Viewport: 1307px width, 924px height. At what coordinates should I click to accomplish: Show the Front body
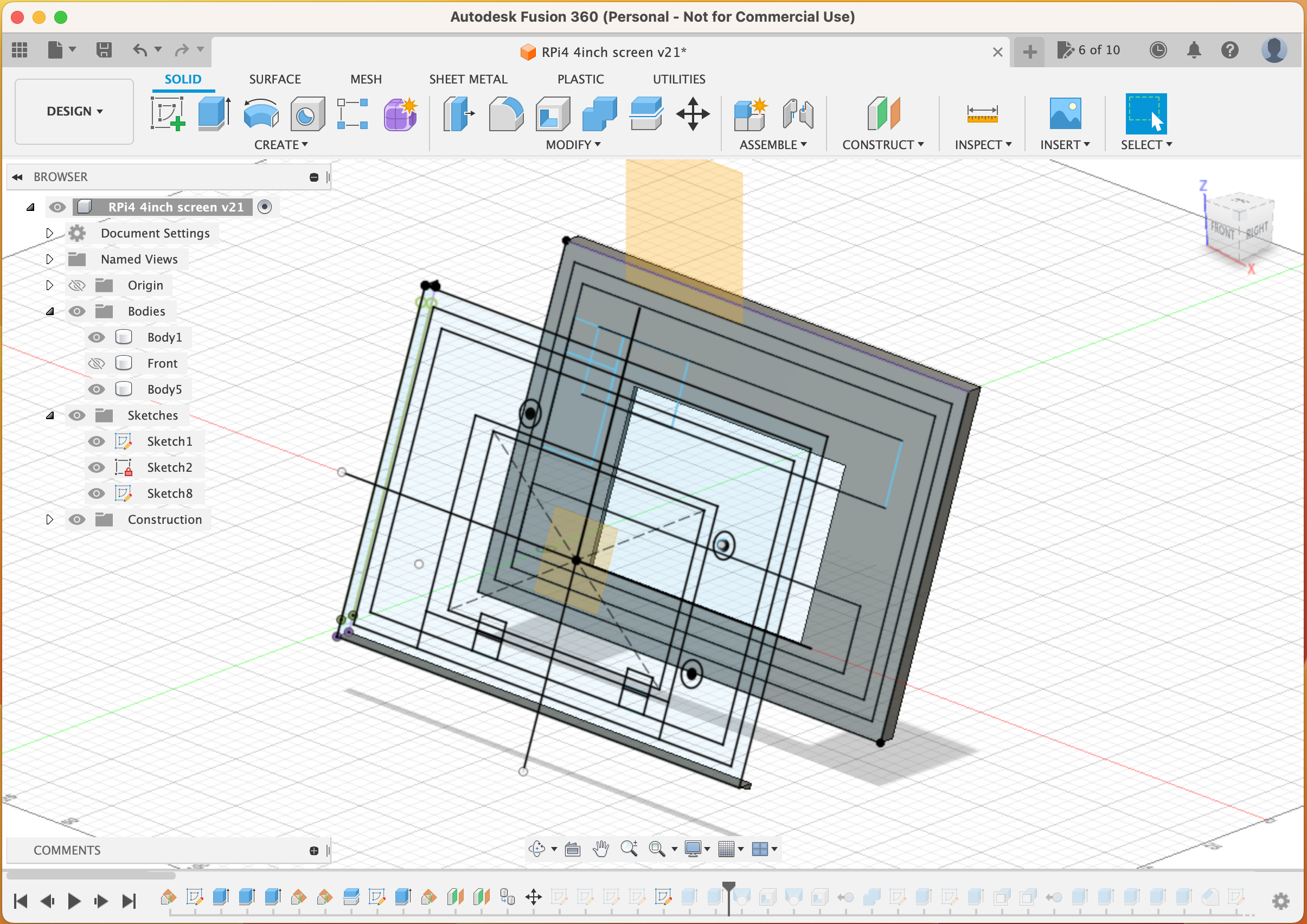tap(95, 363)
